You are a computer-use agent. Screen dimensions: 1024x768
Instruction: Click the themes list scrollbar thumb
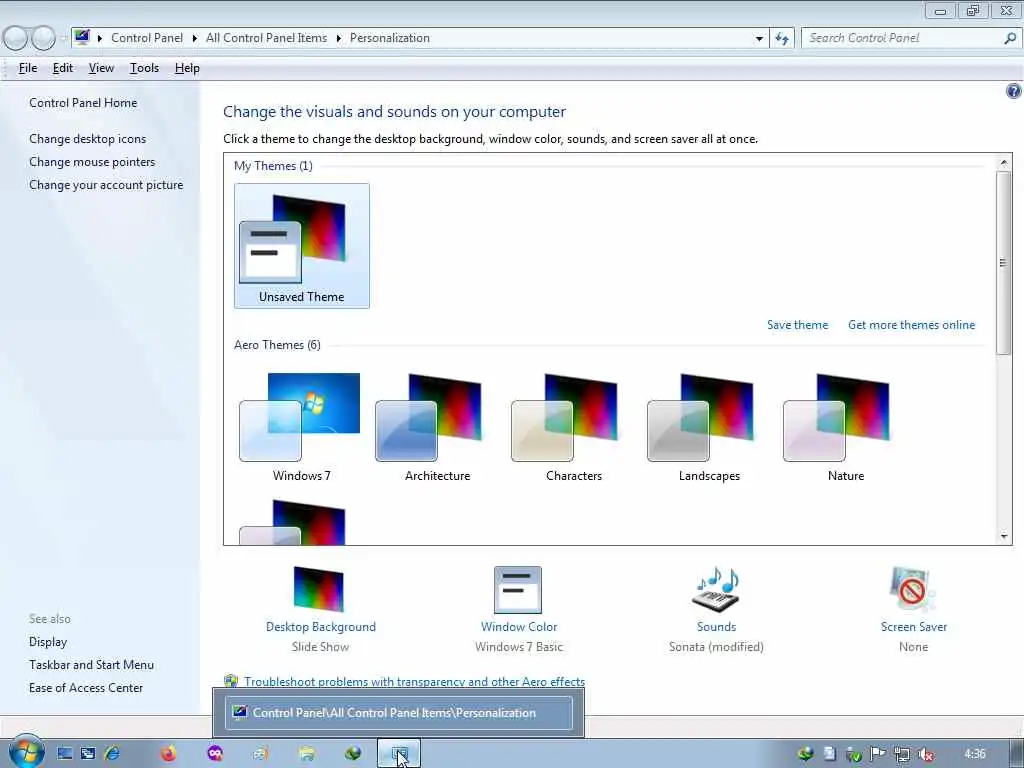[1004, 263]
